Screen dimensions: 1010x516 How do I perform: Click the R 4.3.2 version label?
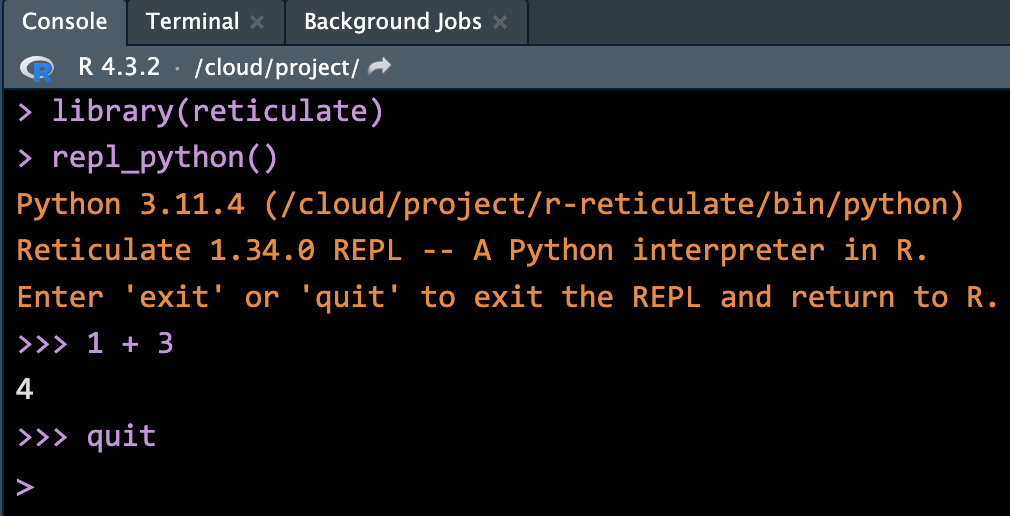point(120,68)
